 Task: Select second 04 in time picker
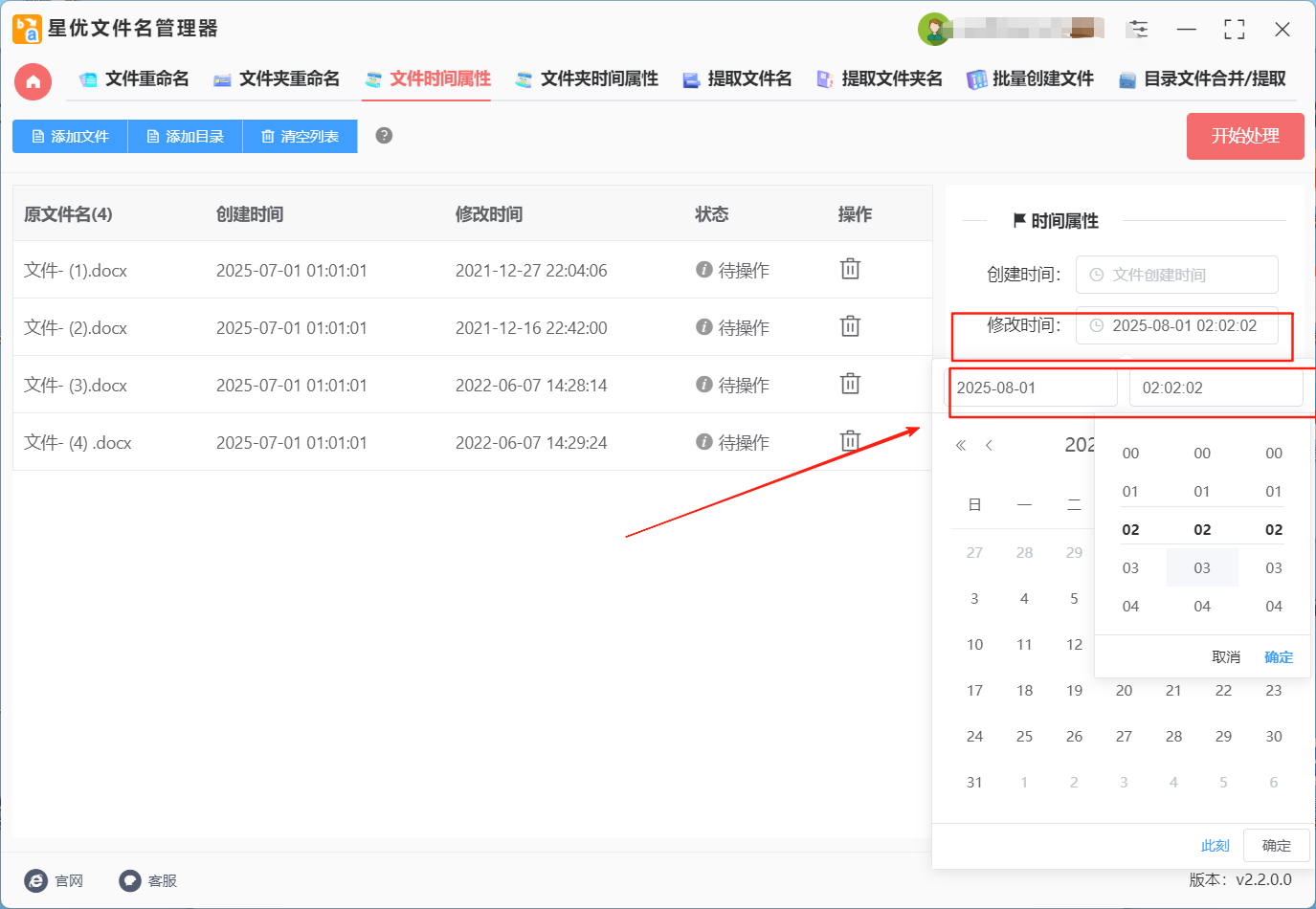tap(1274, 607)
